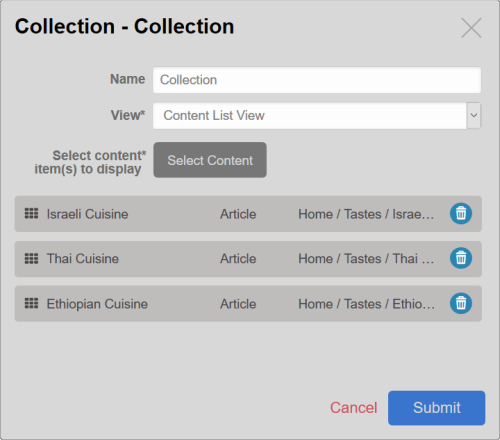The image size is (500, 440).
Task: Click trash icon on Ethiopian Cuisine row
Action: point(461,303)
